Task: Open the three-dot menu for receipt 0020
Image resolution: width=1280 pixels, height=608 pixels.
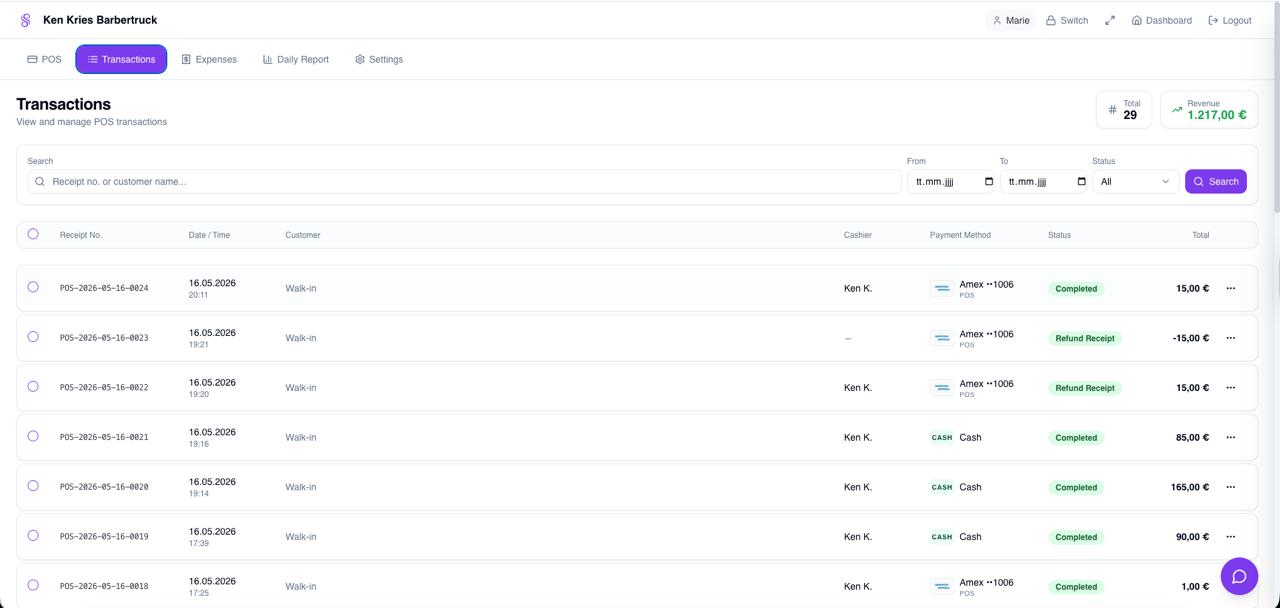Action: click(1231, 487)
